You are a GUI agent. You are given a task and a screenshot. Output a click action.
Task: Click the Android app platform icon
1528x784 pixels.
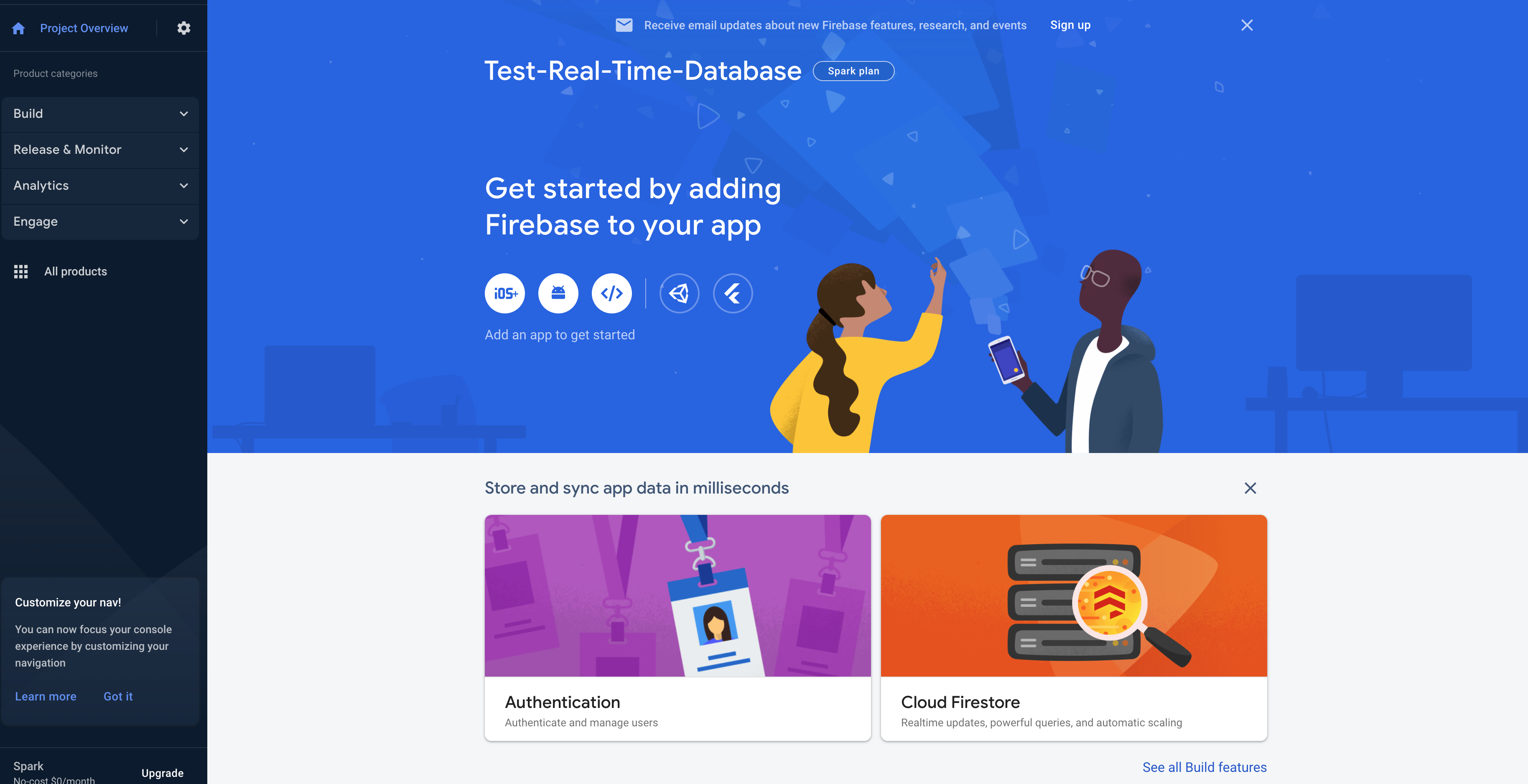pos(558,293)
